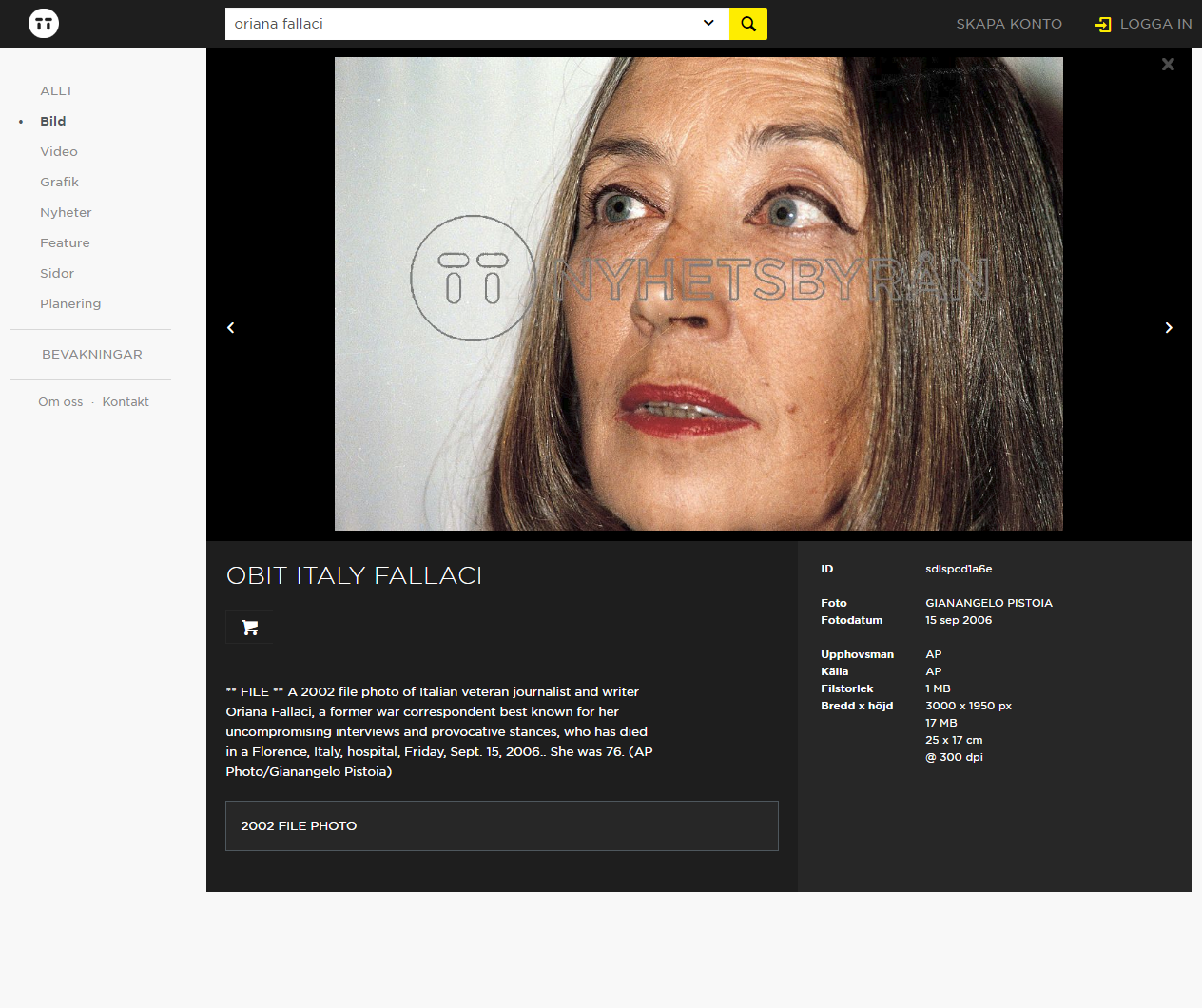
Task: Open the Nyheter section
Action: [x=66, y=213]
